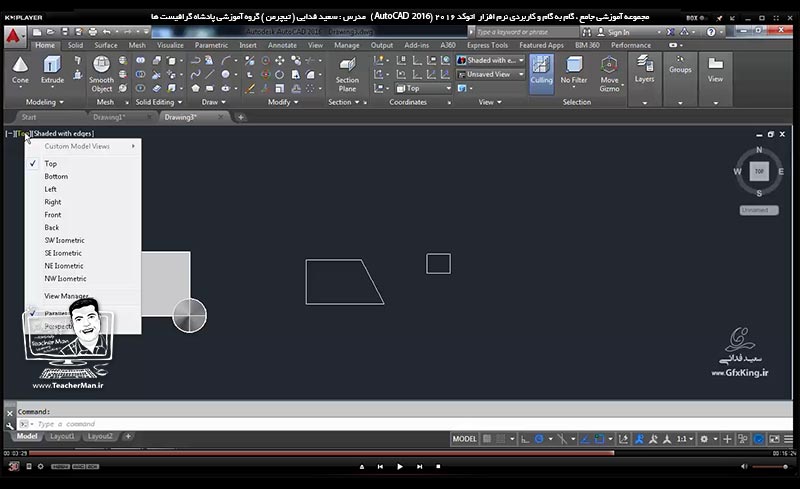800x489 pixels.
Task: Click the Clean Screen icon in status bar
Action: [x=774, y=439]
